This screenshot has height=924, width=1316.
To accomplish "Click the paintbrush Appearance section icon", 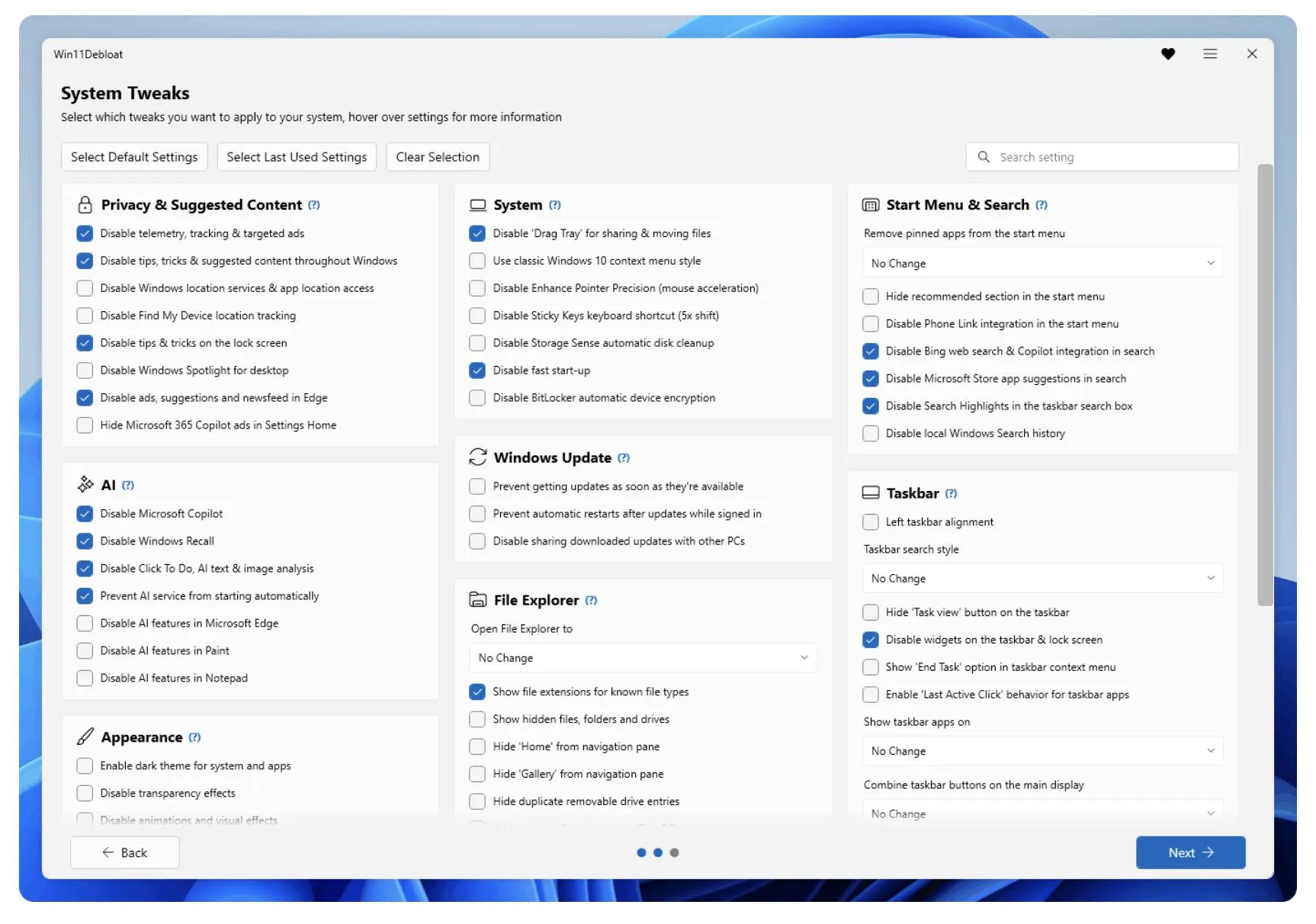I will click(85, 736).
